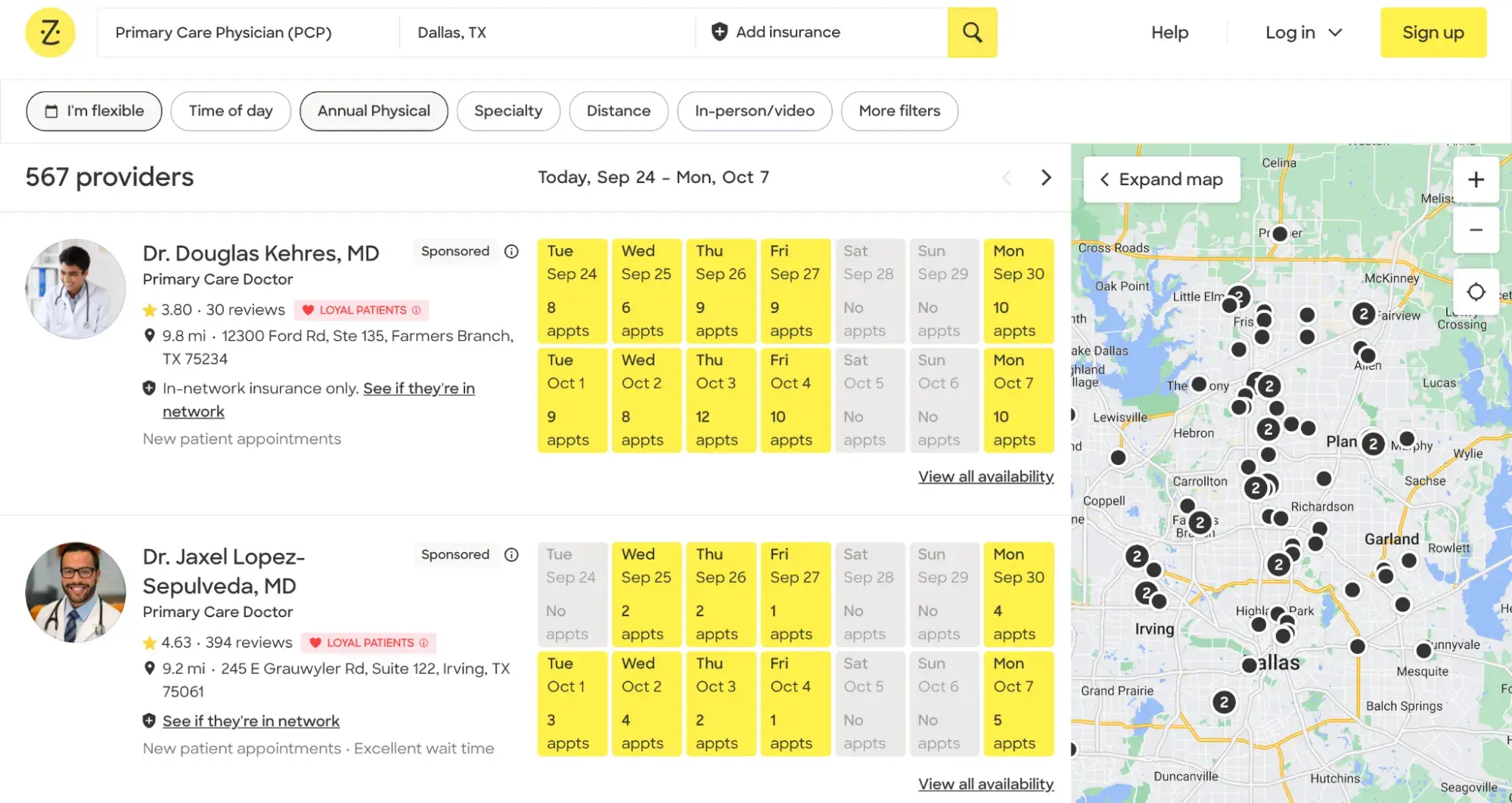The width and height of the screenshot is (1512, 803).
Task: Open the Time of day filter
Action: click(231, 111)
